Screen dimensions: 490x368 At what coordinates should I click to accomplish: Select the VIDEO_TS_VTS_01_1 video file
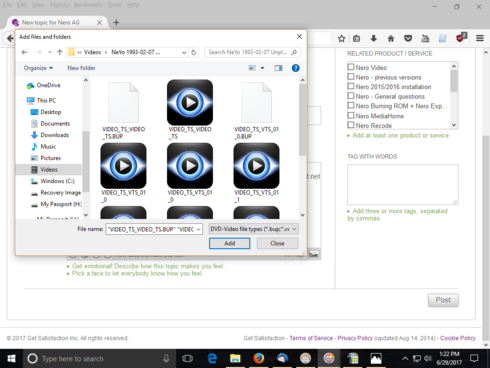pyautogui.click(x=256, y=173)
